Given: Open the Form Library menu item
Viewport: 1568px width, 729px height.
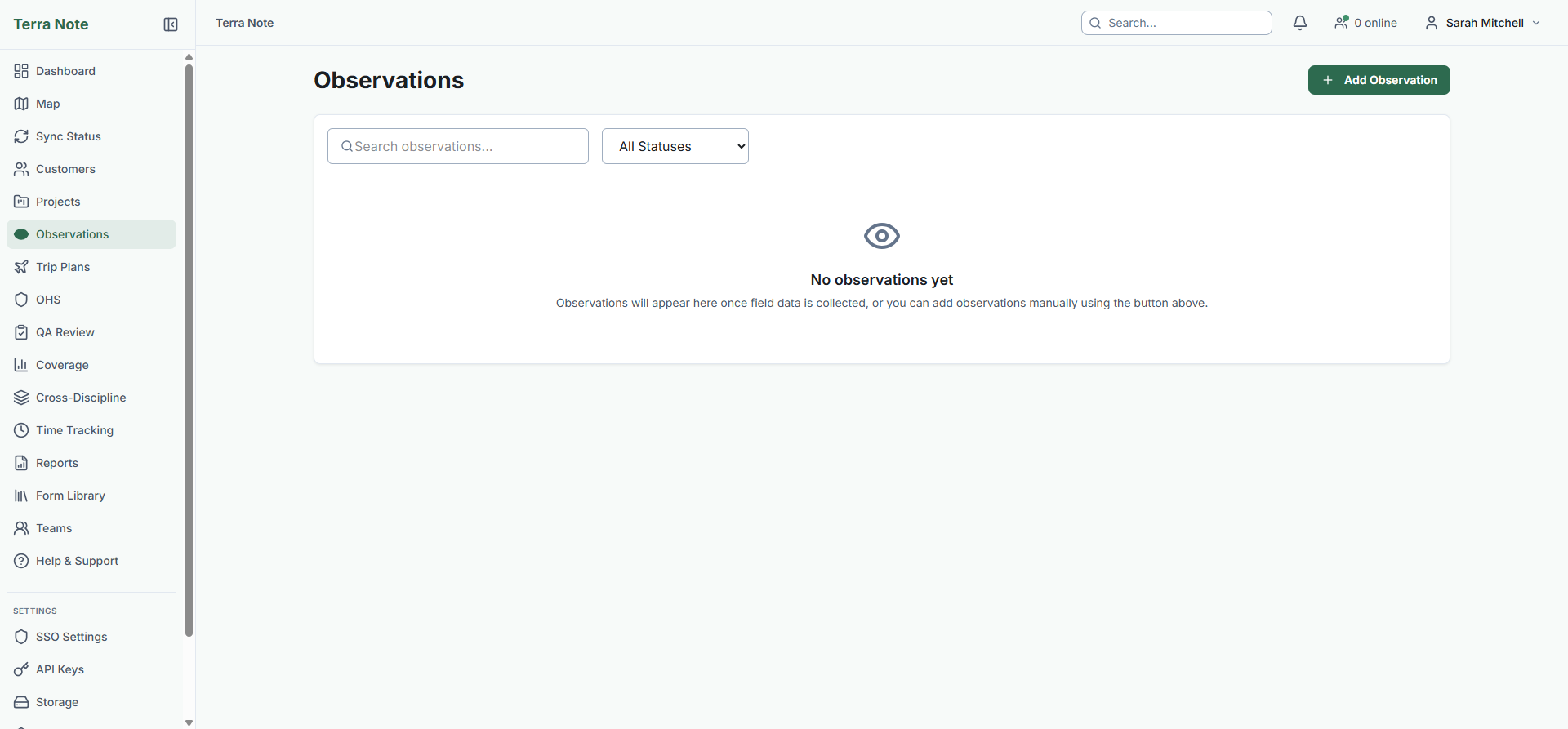Looking at the screenshot, I should tap(70, 496).
